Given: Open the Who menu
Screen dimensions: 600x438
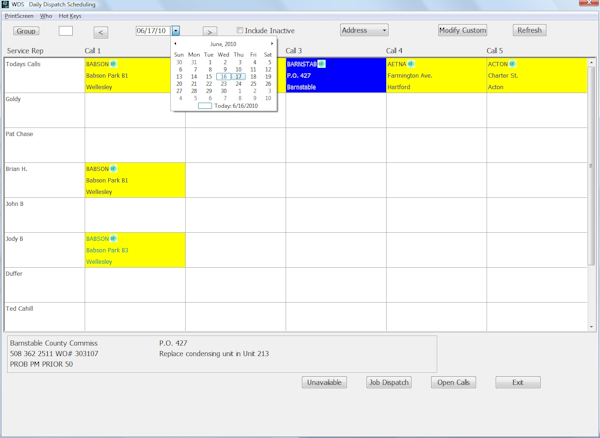Looking at the screenshot, I should point(46,16).
